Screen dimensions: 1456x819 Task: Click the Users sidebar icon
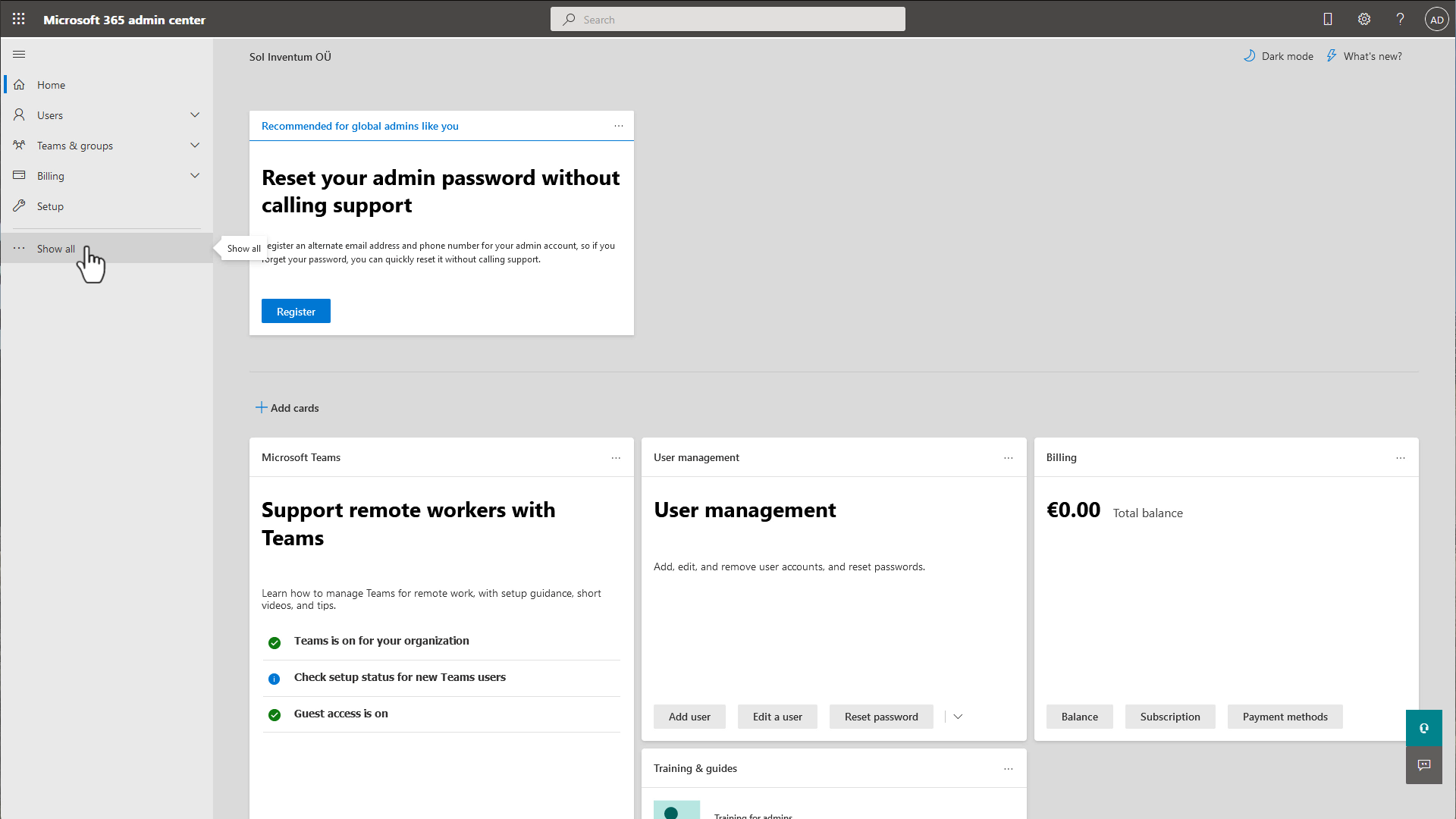(18, 114)
